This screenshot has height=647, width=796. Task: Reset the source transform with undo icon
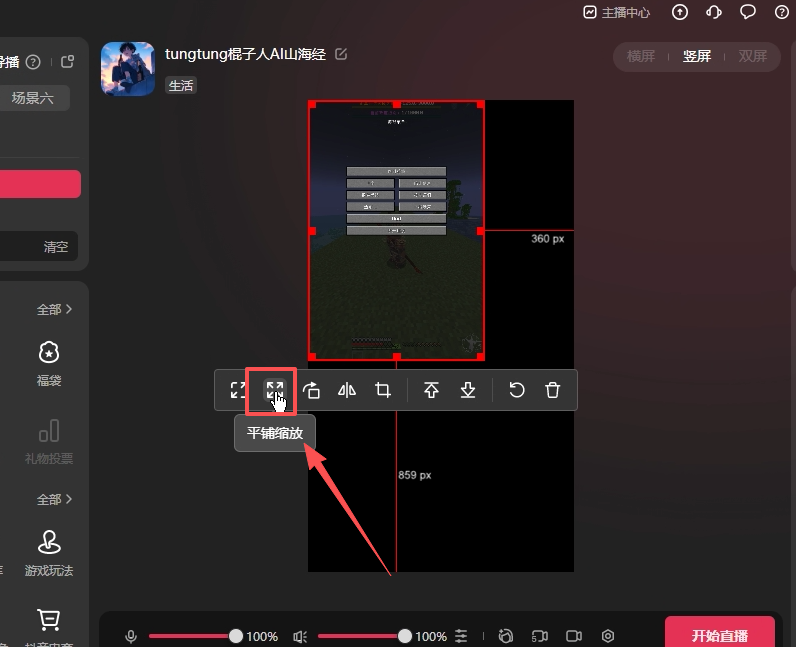click(x=516, y=390)
